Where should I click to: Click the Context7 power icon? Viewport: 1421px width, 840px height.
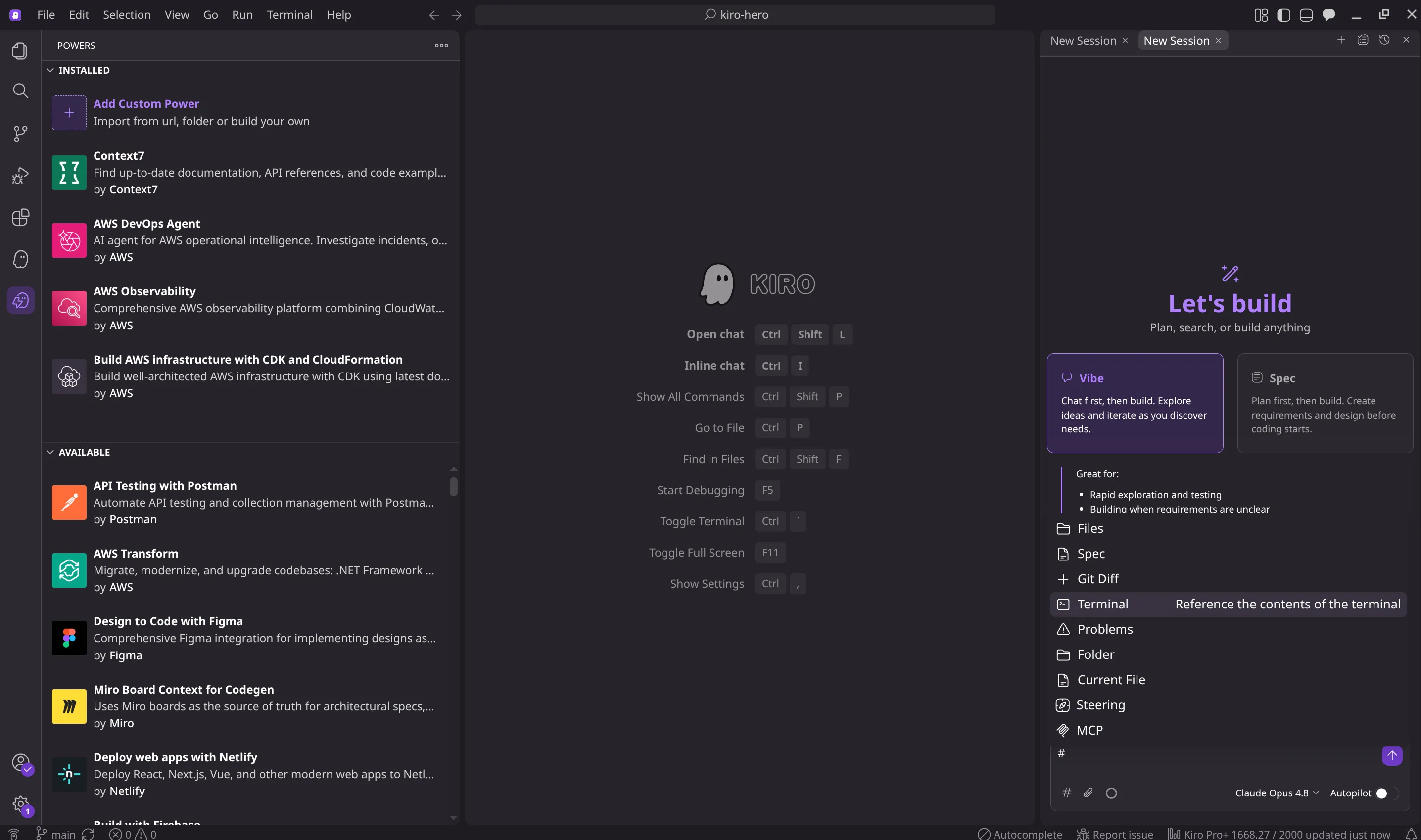[x=69, y=172]
